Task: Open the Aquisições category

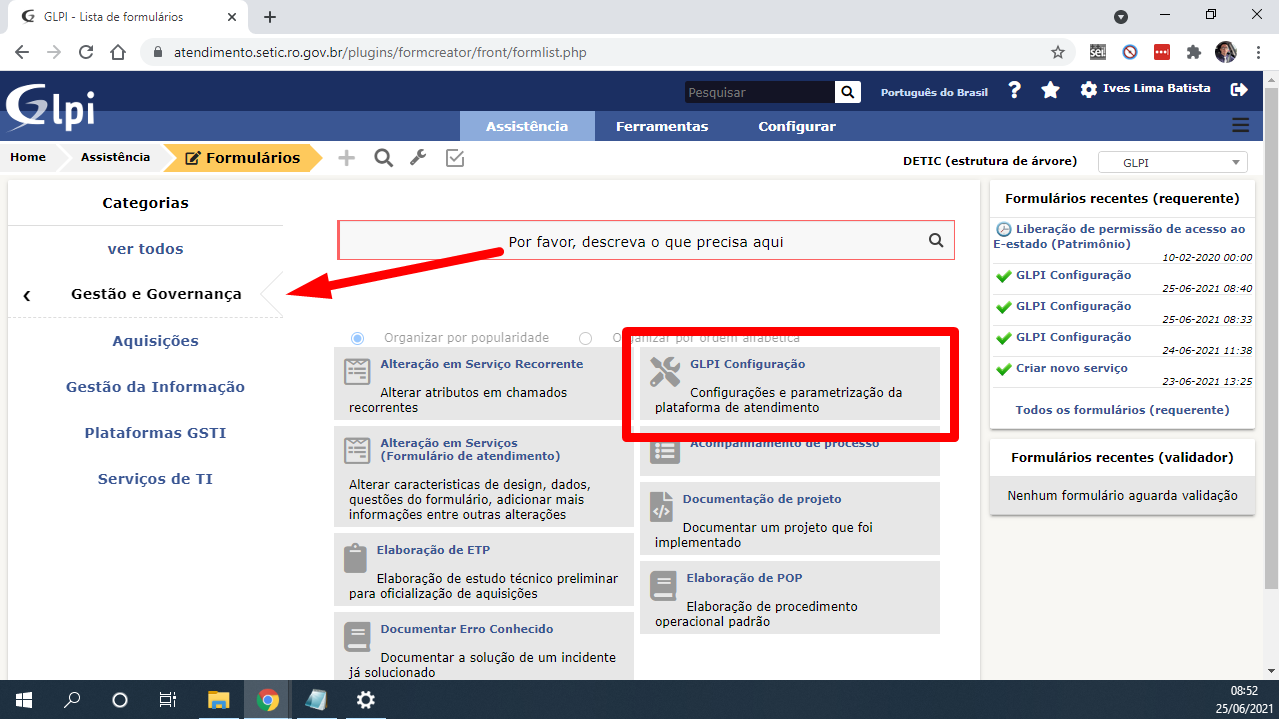Action: 155,341
